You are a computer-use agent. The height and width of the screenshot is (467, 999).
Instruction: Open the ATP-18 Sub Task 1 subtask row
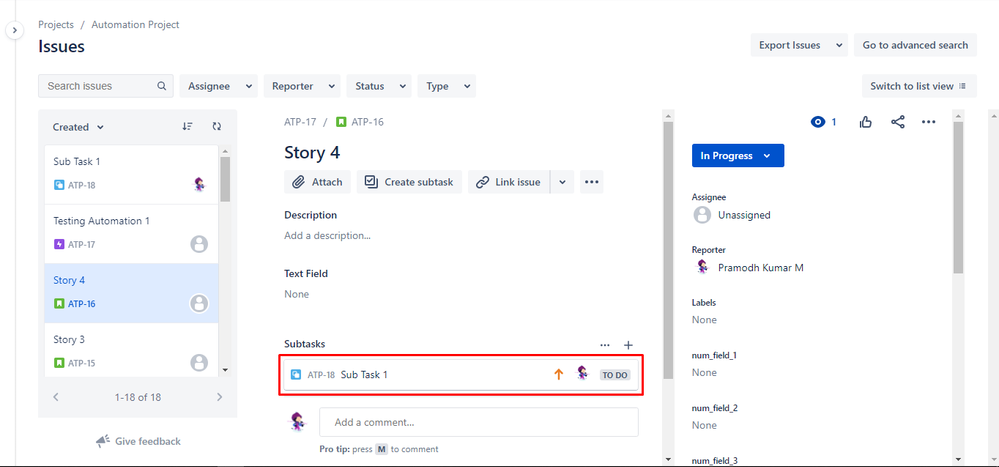(x=461, y=375)
